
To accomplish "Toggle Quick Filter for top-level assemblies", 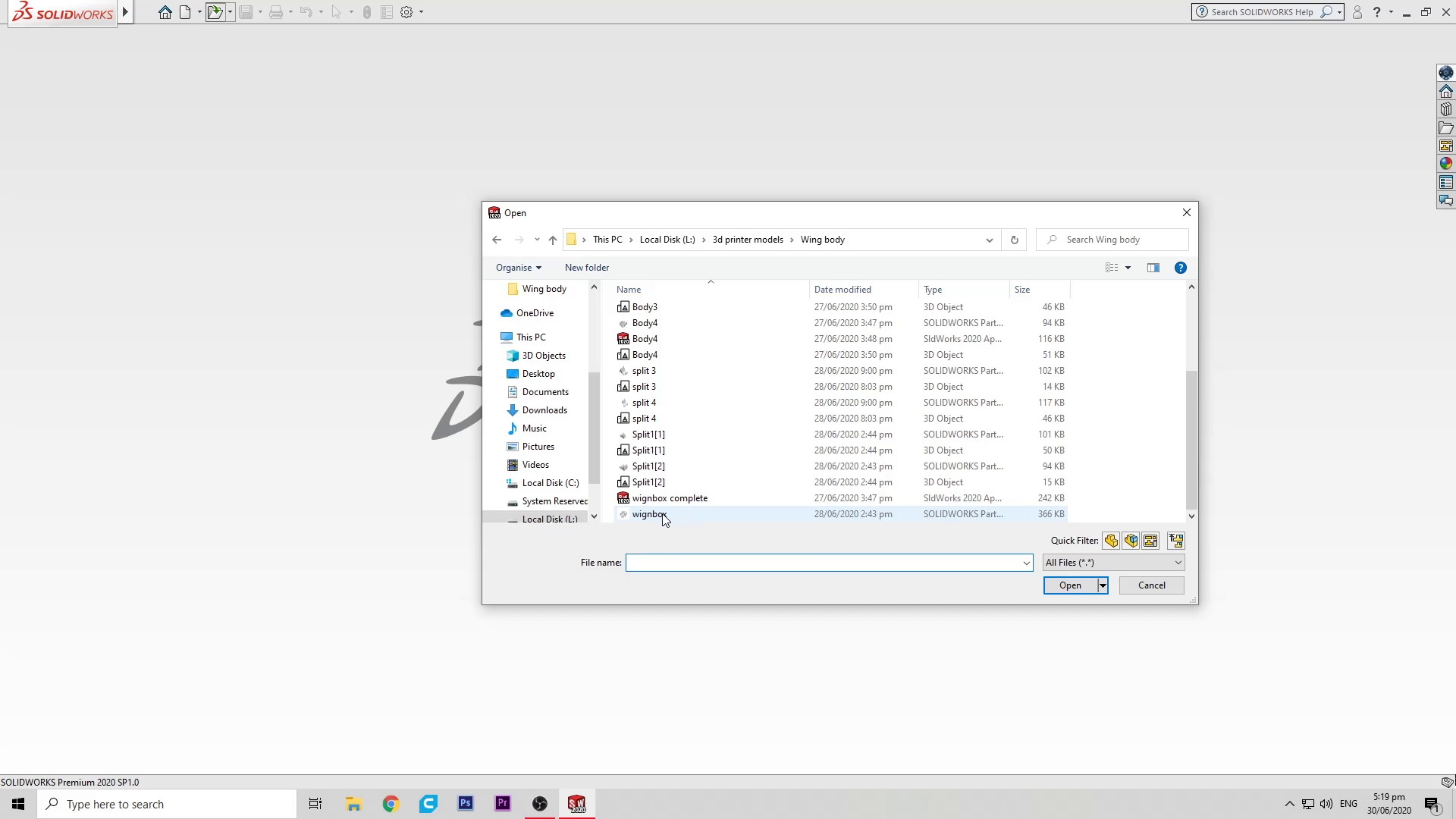I will coord(1176,541).
